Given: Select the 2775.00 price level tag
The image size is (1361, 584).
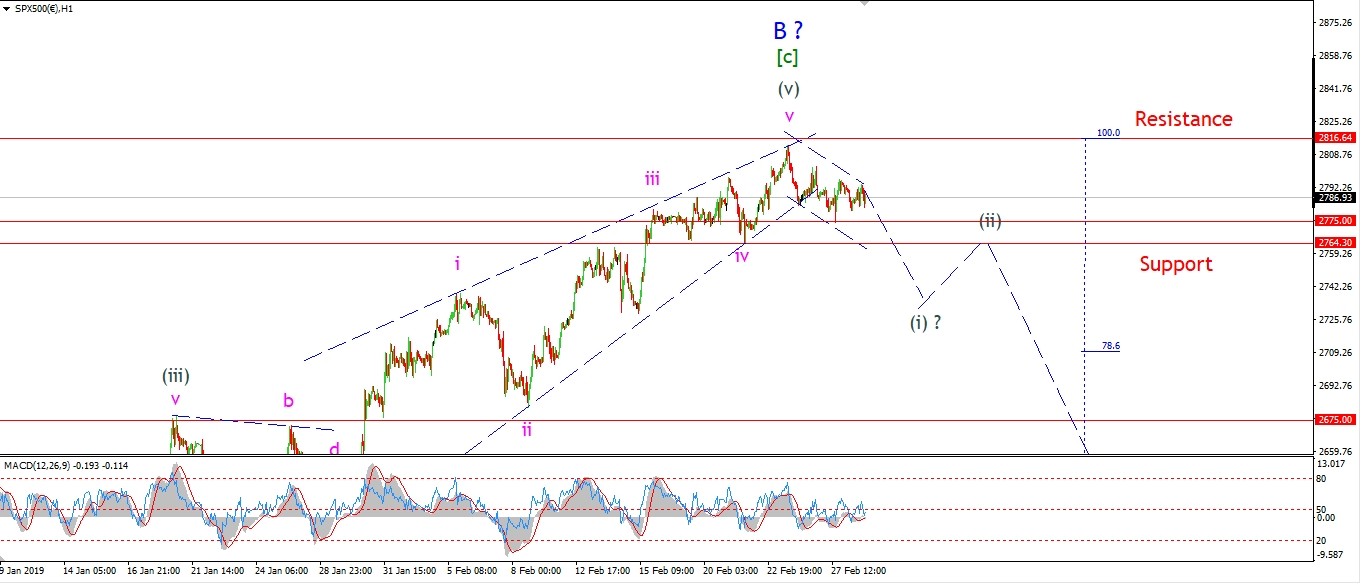Looking at the screenshot, I should [1335, 220].
